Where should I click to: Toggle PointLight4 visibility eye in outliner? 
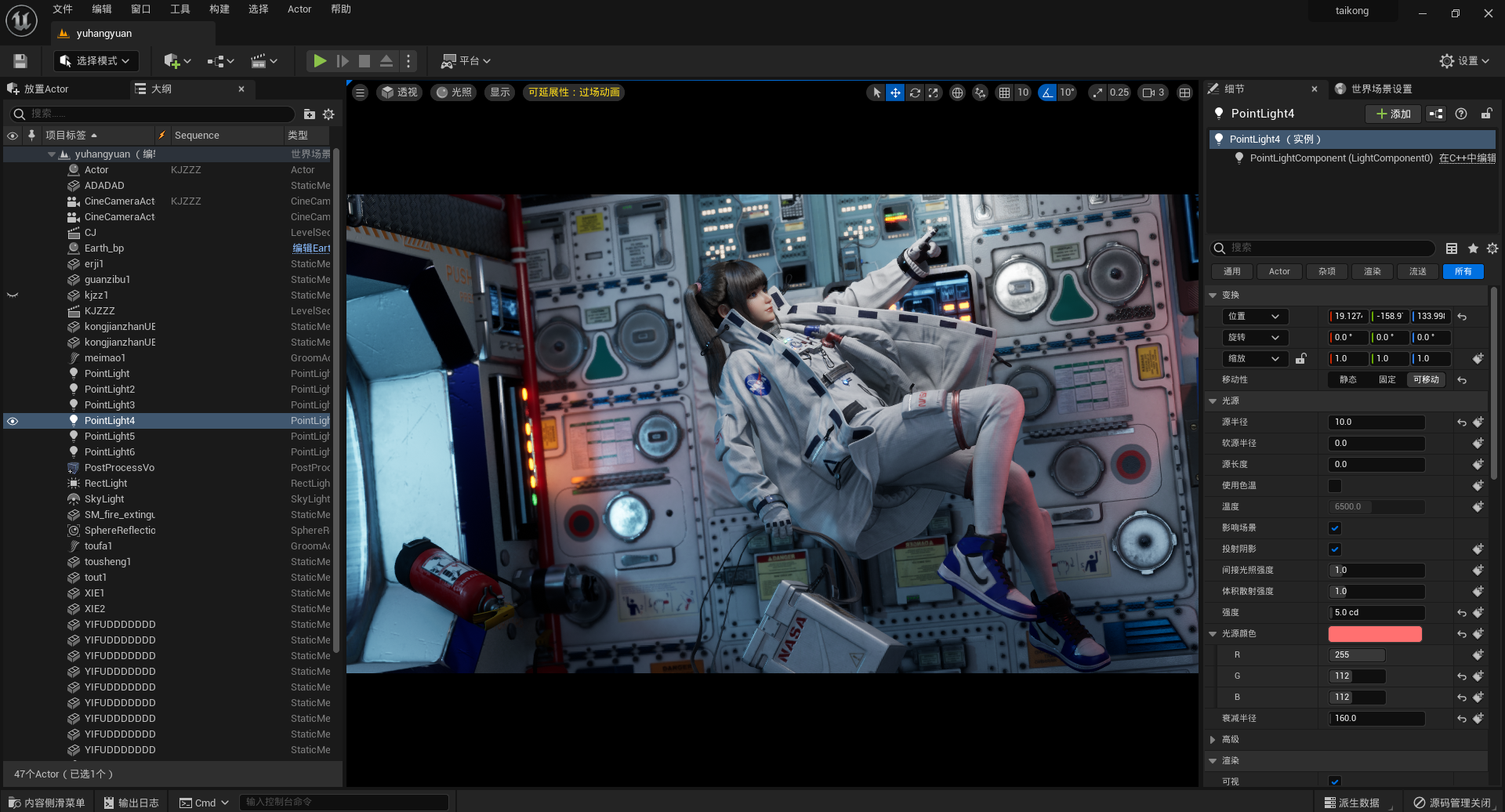pyautogui.click(x=13, y=421)
